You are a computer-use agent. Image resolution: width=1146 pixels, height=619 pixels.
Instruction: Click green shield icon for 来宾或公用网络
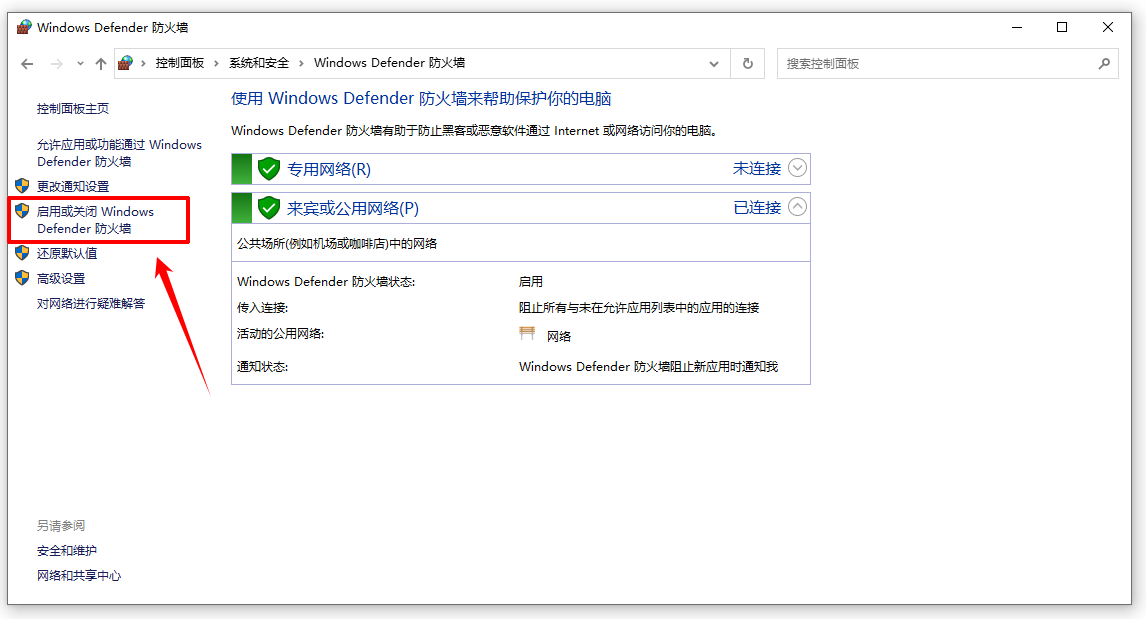pos(269,208)
